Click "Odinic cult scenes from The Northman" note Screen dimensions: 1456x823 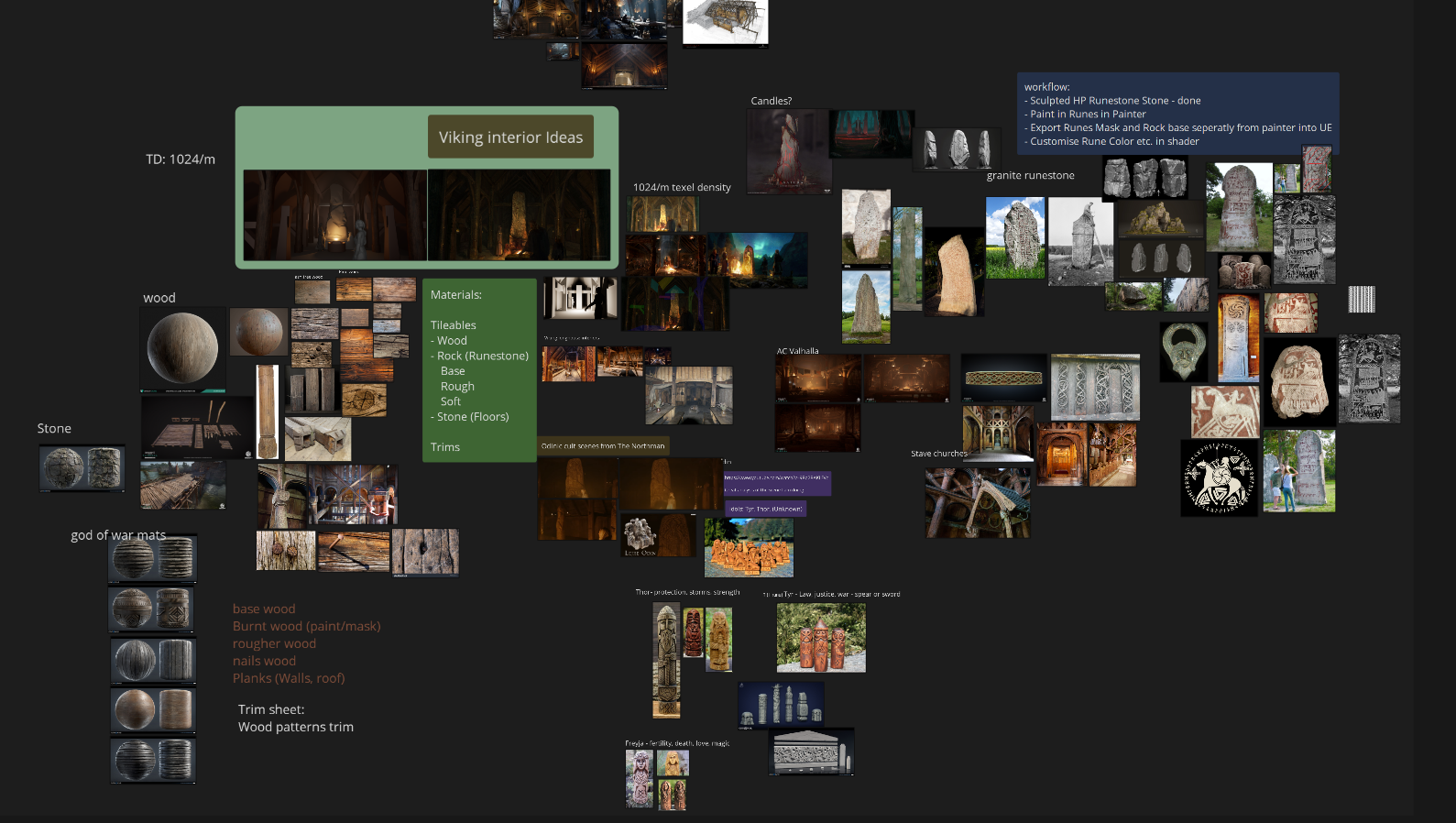pyautogui.click(x=603, y=446)
